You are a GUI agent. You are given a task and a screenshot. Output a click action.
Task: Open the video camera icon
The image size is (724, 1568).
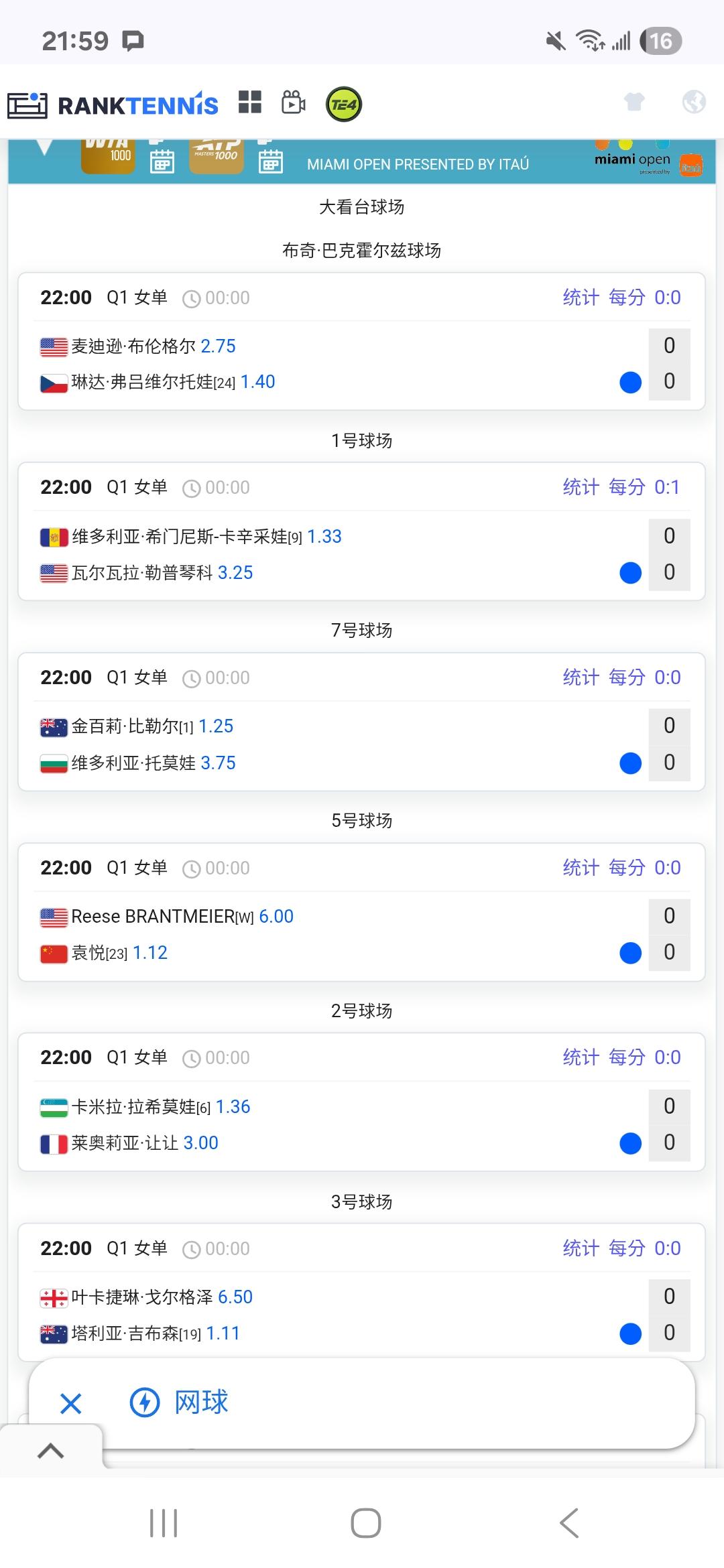[294, 103]
